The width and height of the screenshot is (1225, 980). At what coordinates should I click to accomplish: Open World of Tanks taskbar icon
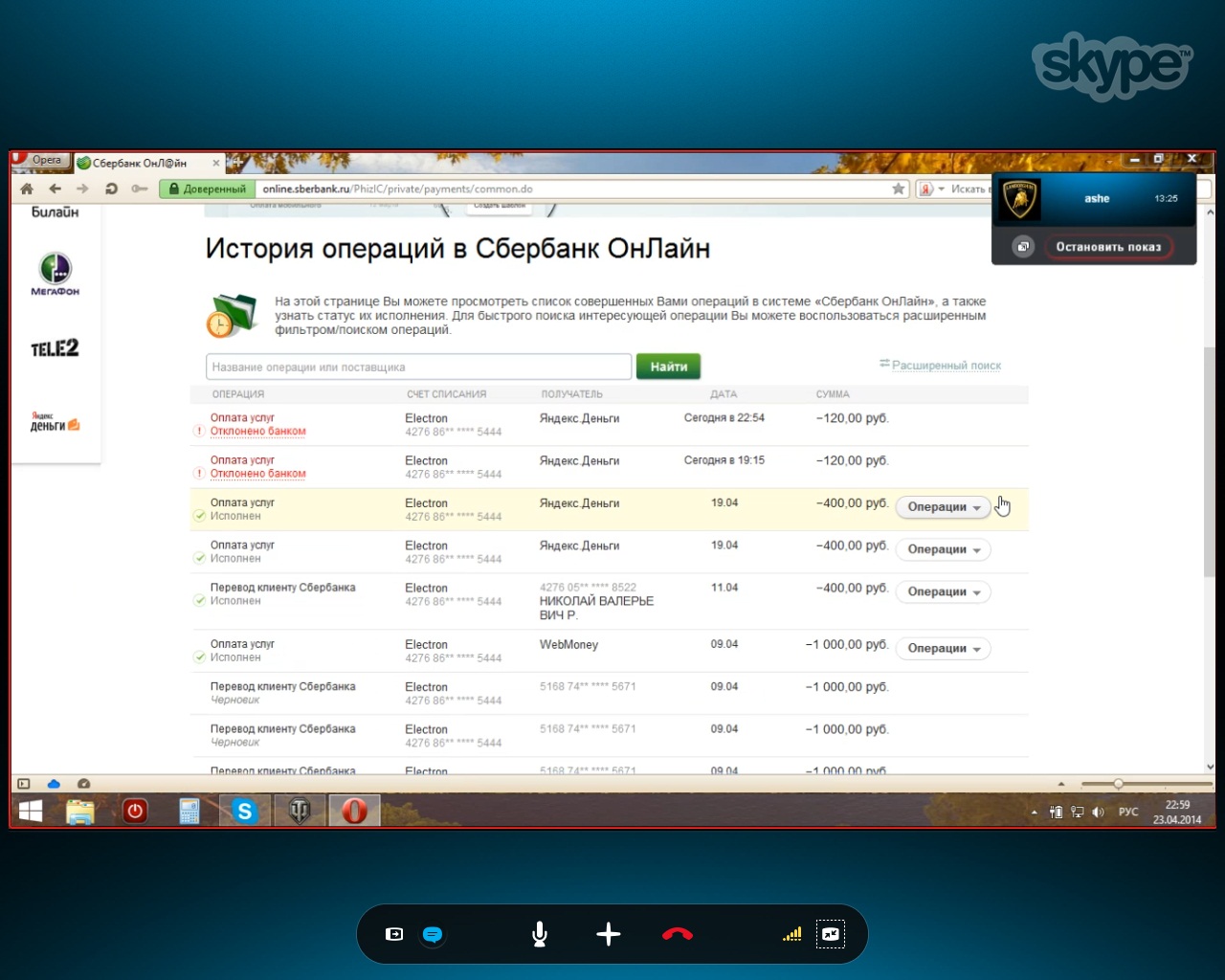point(300,812)
